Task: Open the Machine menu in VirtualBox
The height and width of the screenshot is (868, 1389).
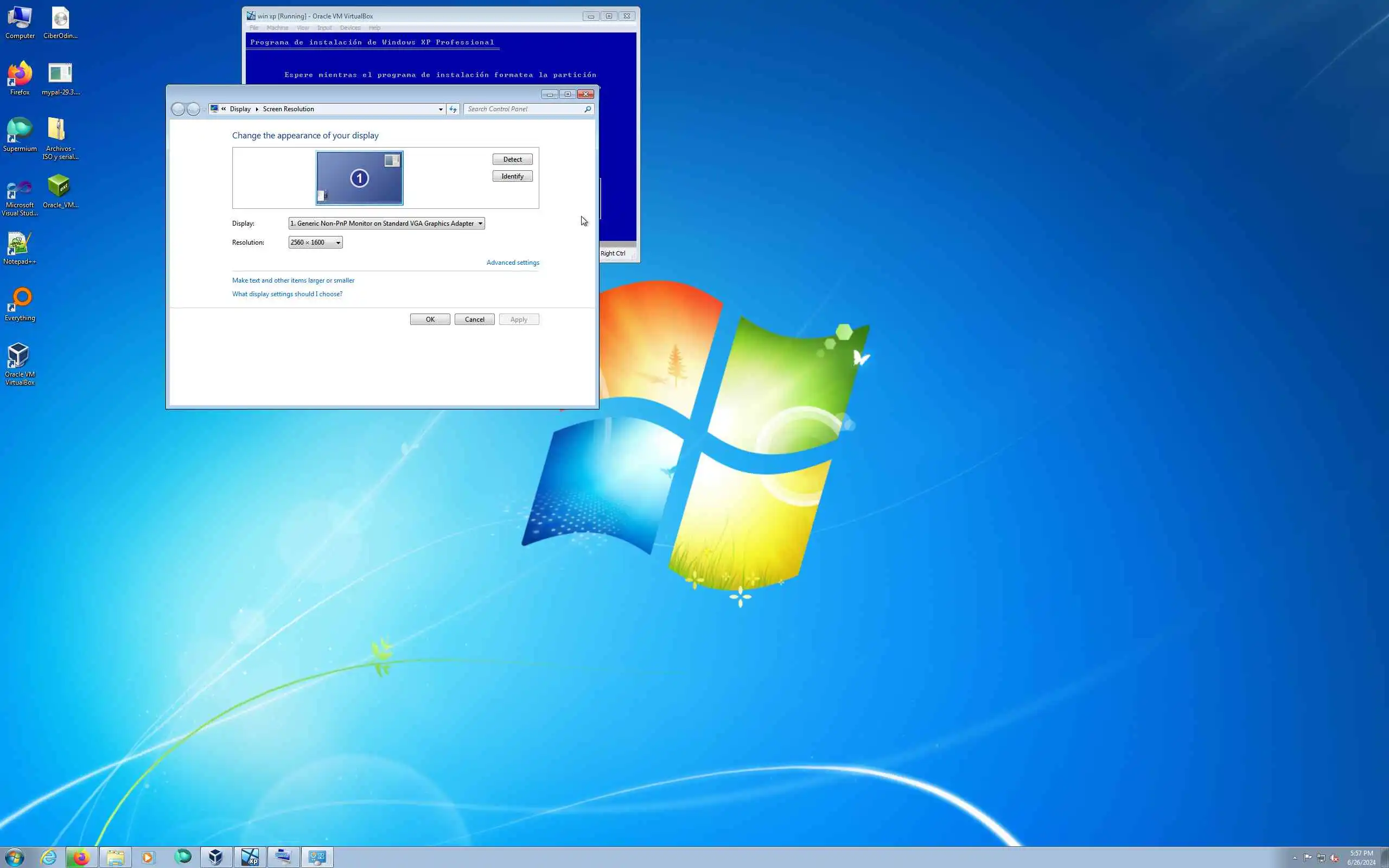Action: [277, 28]
